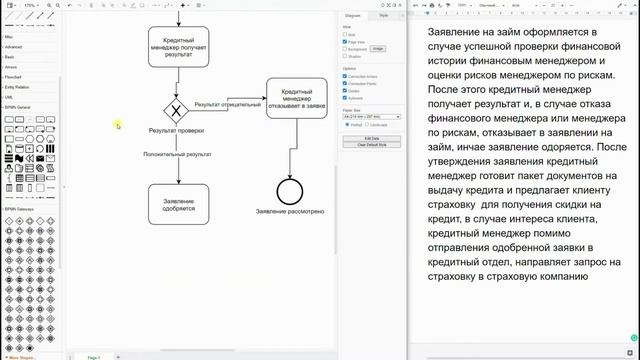The height and width of the screenshot is (360, 640).
Task: Toggle the Autosize checkbox
Action: click(x=345, y=98)
